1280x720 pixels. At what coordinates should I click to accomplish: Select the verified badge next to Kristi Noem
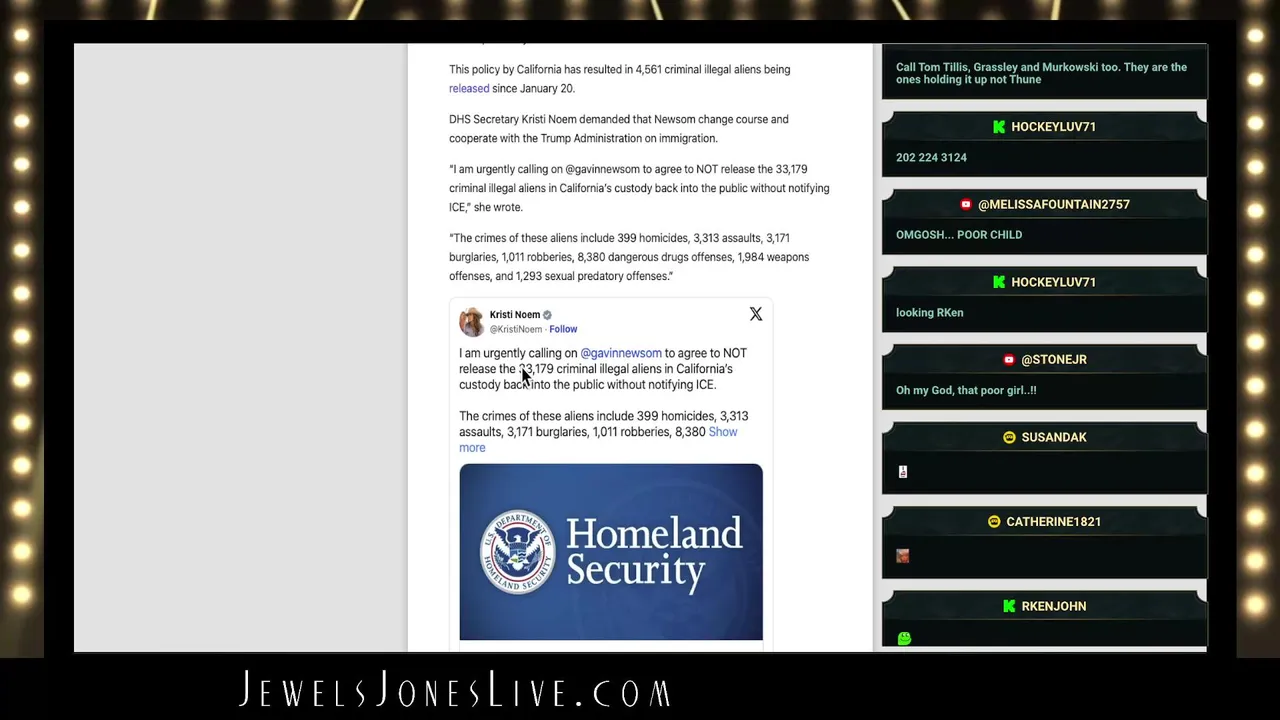[547, 315]
